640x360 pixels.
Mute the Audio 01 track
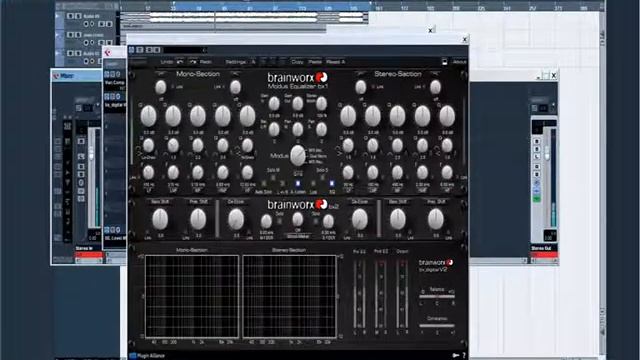pyautogui.click(x=70, y=16)
